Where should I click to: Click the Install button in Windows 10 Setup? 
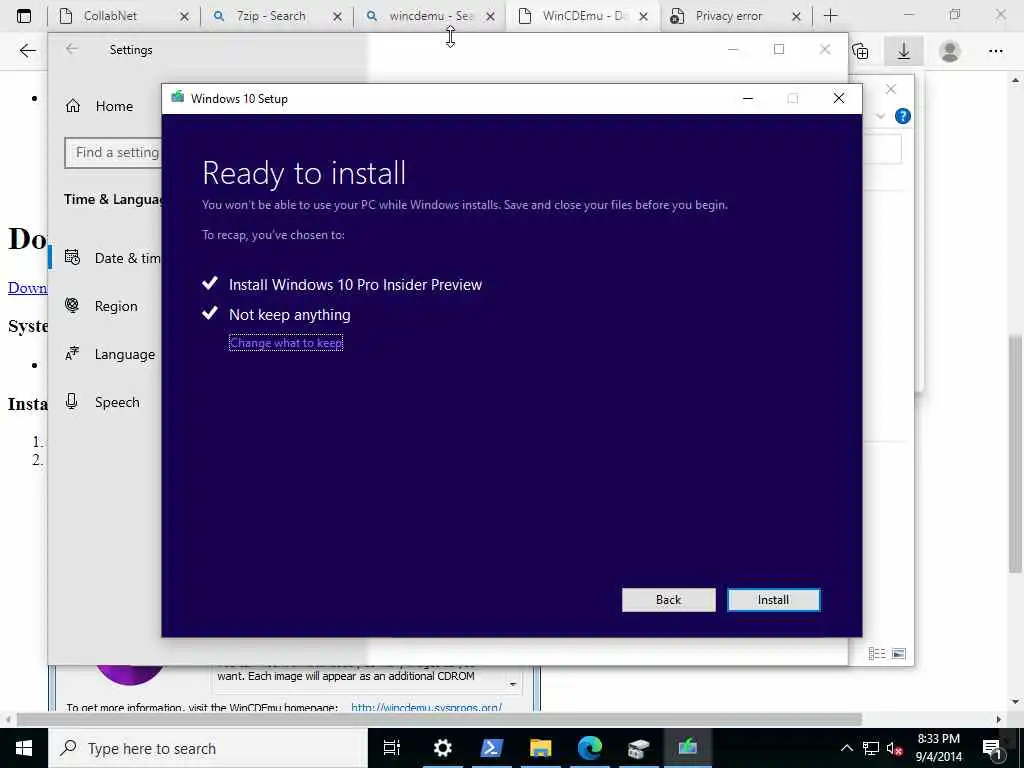tap(773, 600)
